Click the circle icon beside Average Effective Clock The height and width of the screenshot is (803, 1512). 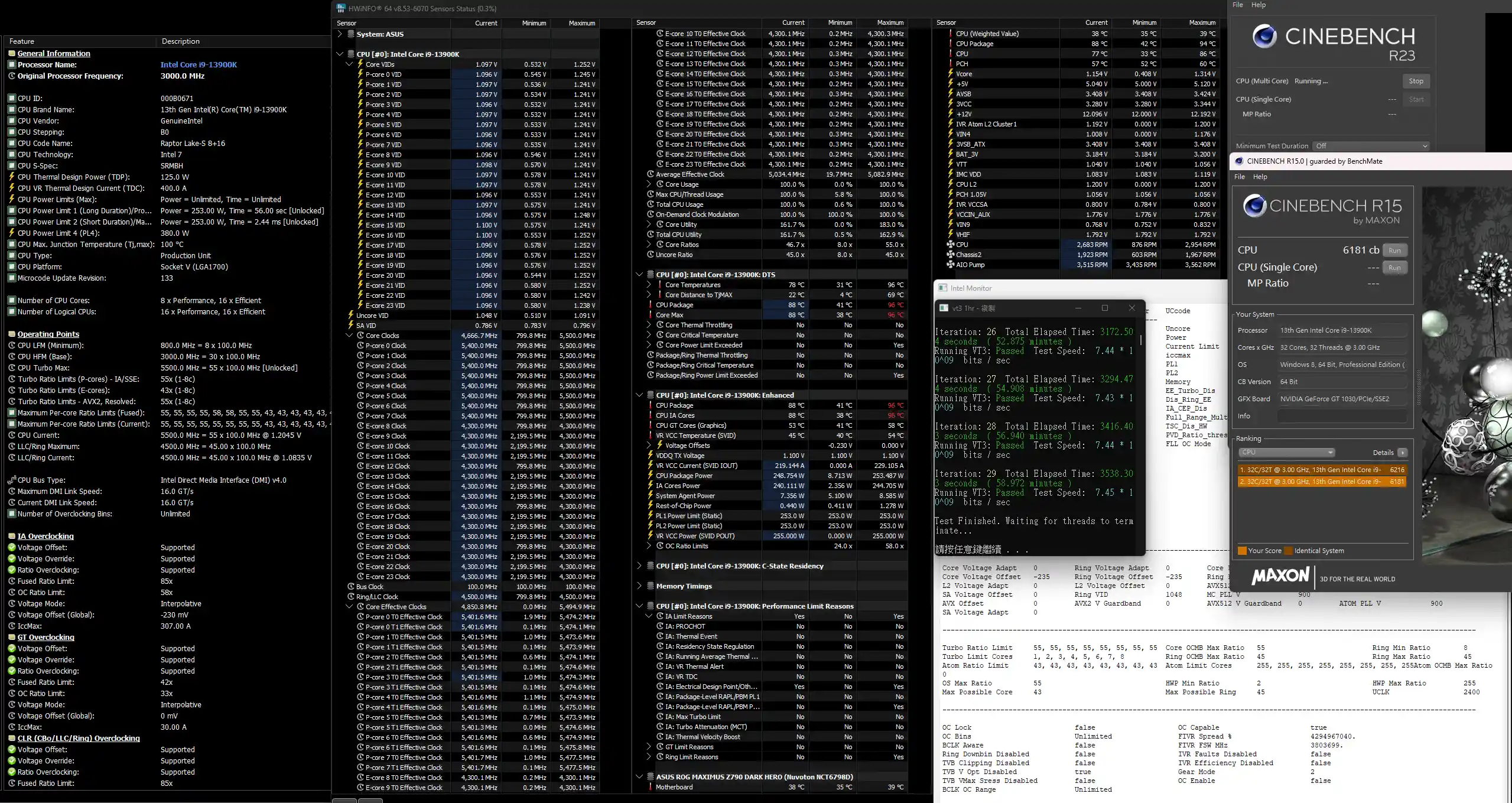650,174
